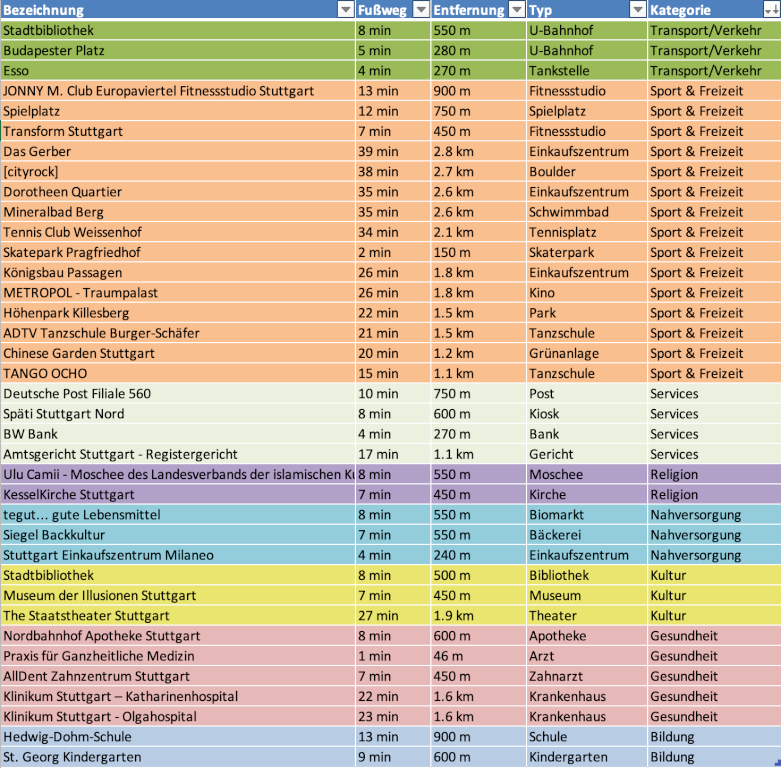Select the Tennis Club Weissenhof cell
The image size is (781, 768).
[178, 232]
